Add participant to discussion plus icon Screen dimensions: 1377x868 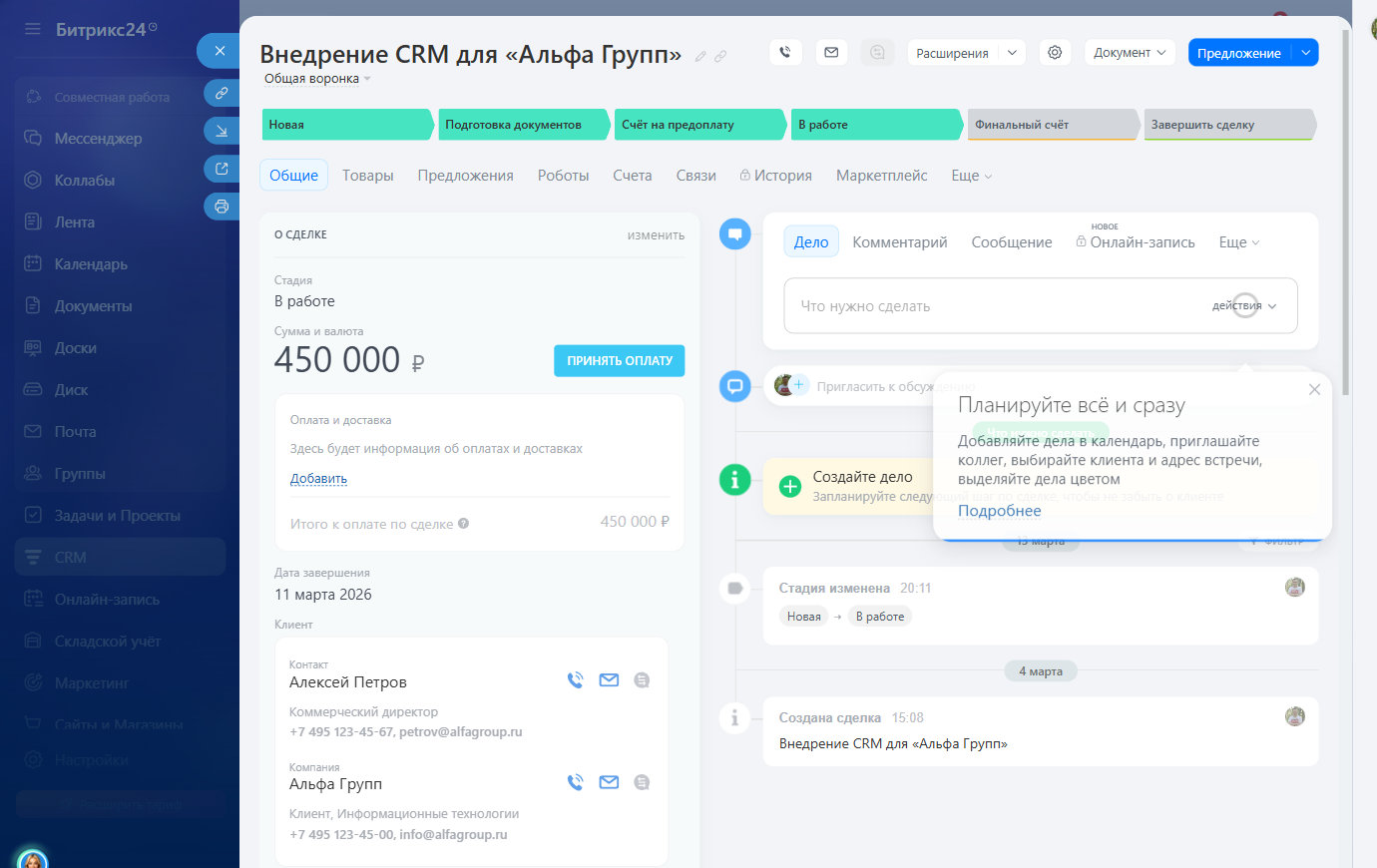[798, 385]
